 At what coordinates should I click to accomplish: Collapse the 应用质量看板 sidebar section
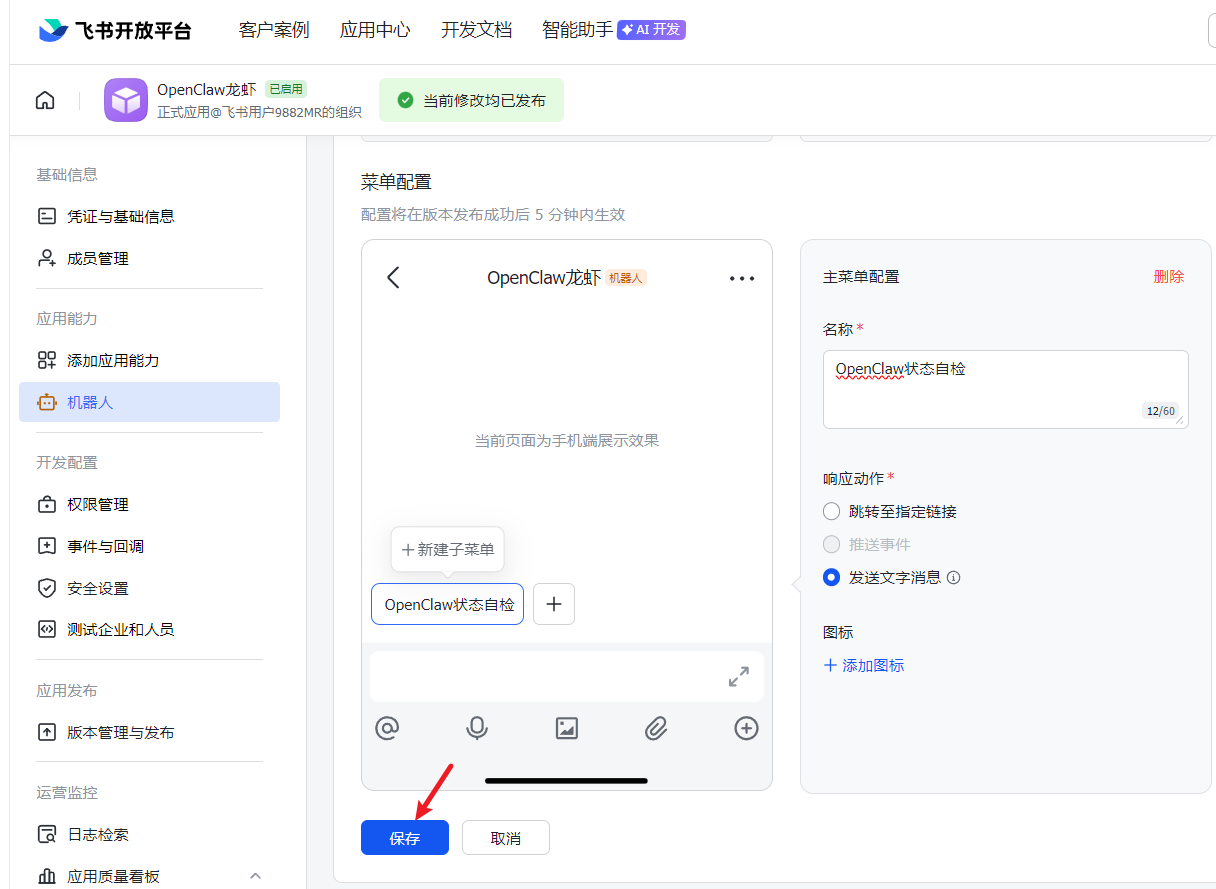click(255, 876)
